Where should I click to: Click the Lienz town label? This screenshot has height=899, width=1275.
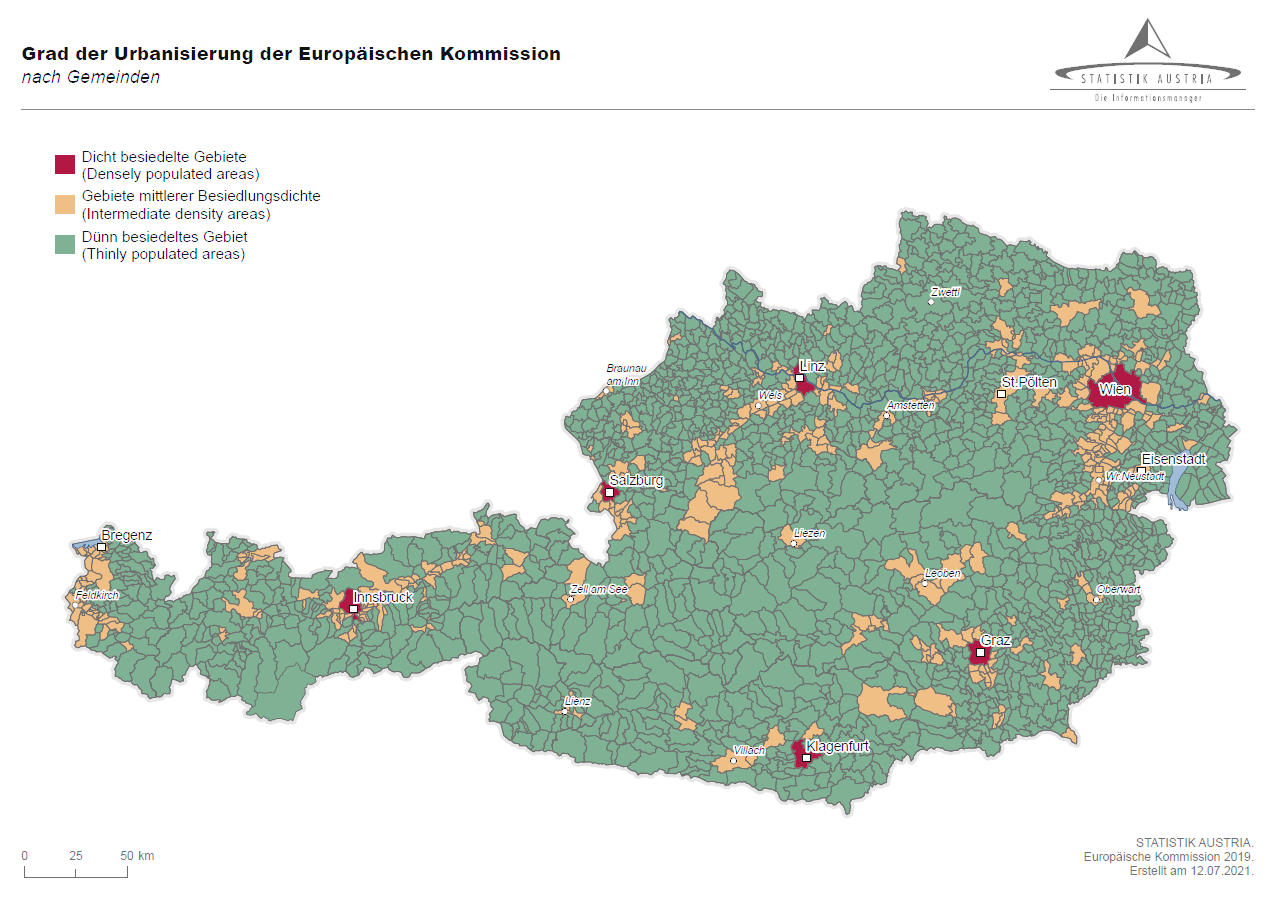click(x=578, y=702)
